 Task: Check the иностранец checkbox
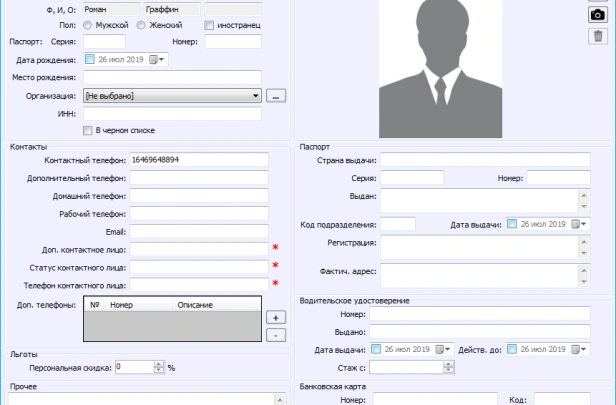(x=209, y=24)
